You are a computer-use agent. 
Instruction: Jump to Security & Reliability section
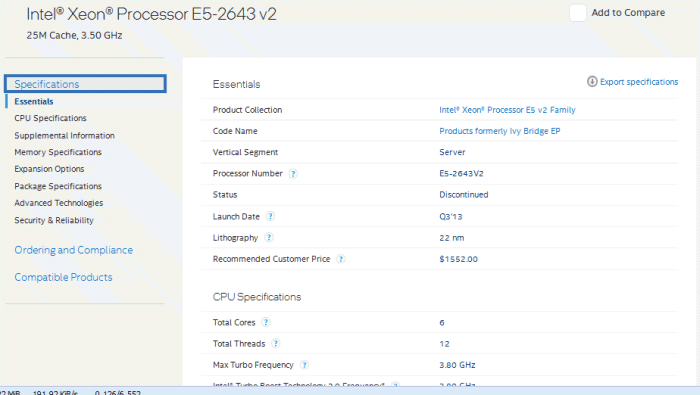coord(54,220)
